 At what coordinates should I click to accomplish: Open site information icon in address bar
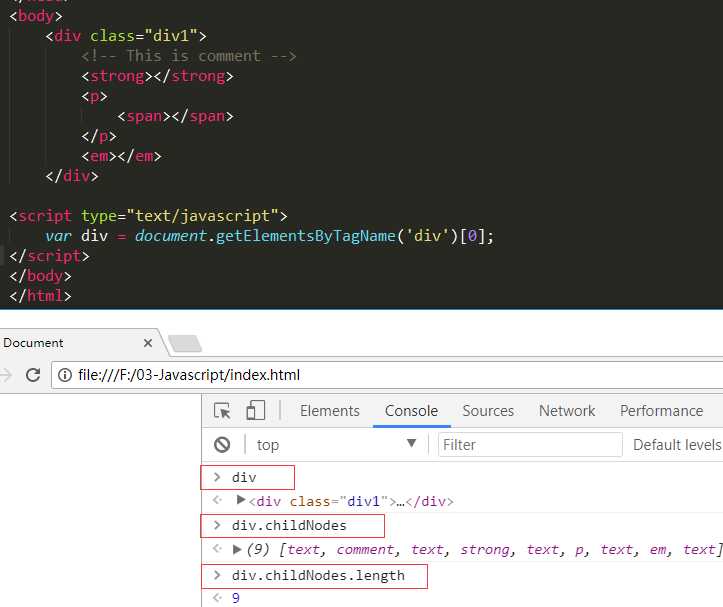click(x=65, y=375)
